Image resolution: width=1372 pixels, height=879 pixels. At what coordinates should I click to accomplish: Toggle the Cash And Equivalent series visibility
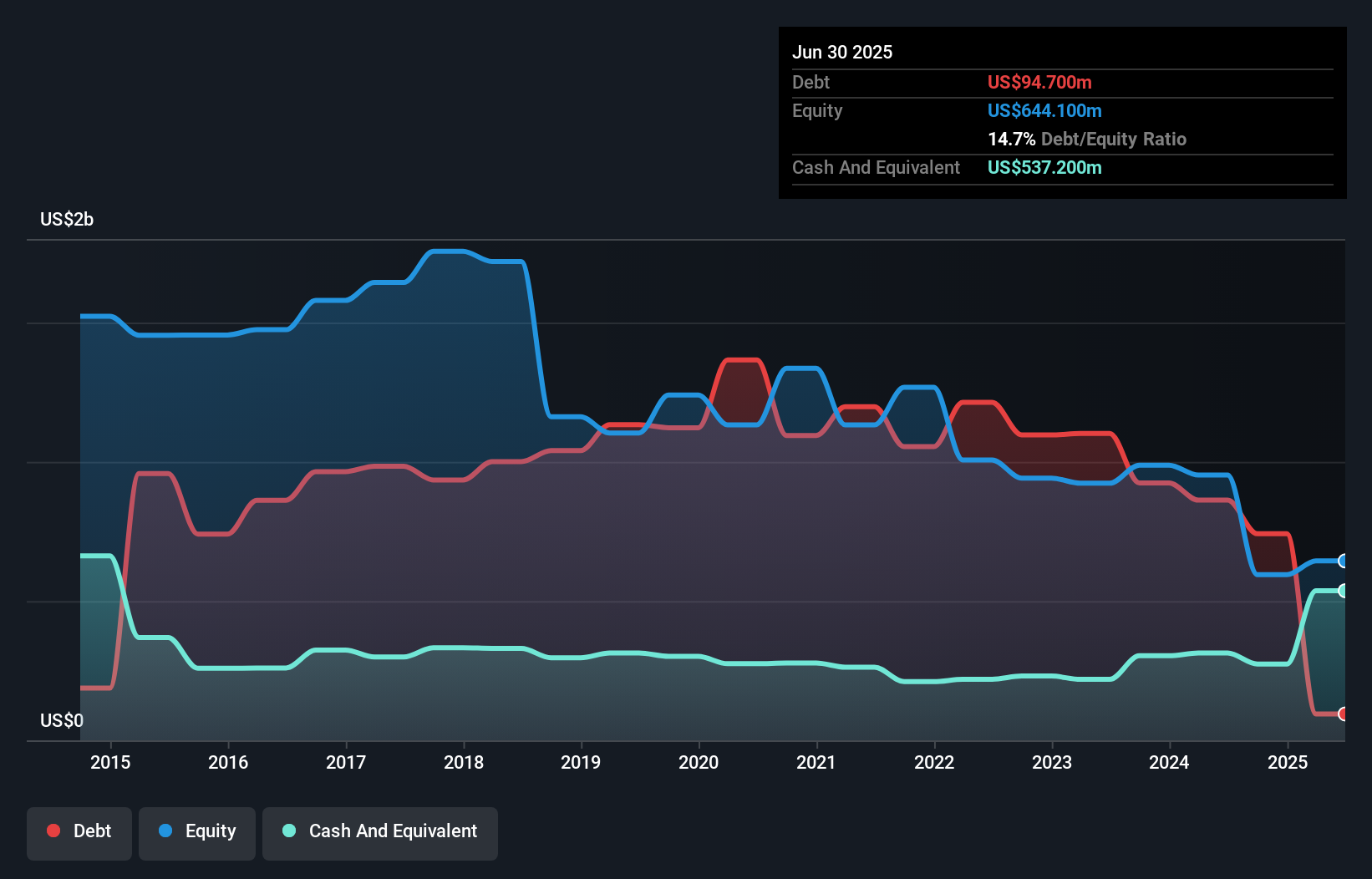[x=380, y=833]
